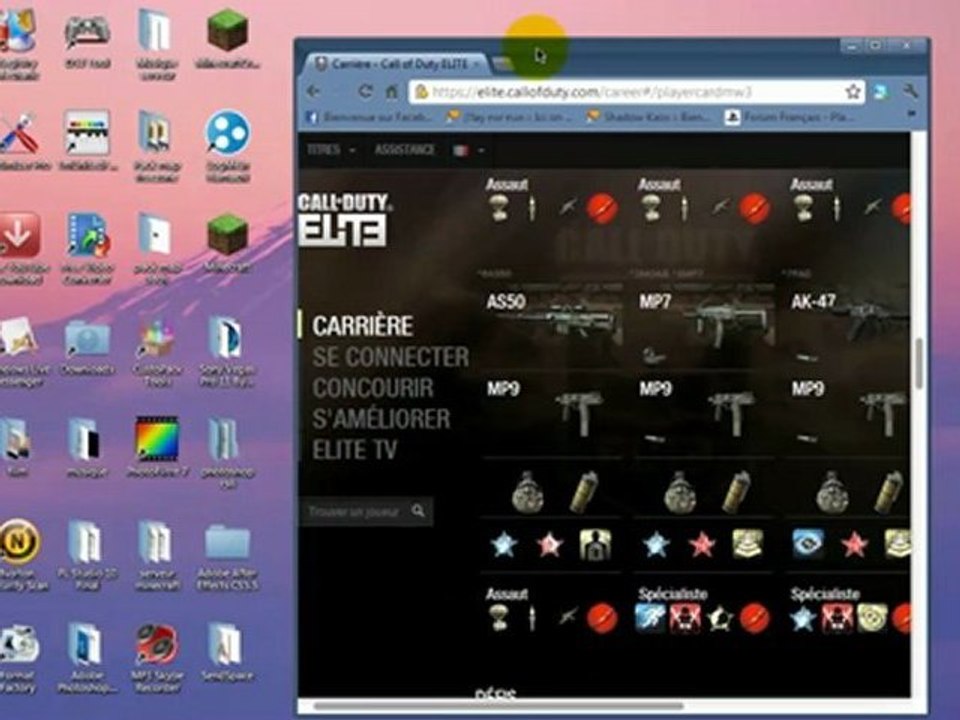
Task: Click the magnifier icon in player search
Action: (419, 511)
